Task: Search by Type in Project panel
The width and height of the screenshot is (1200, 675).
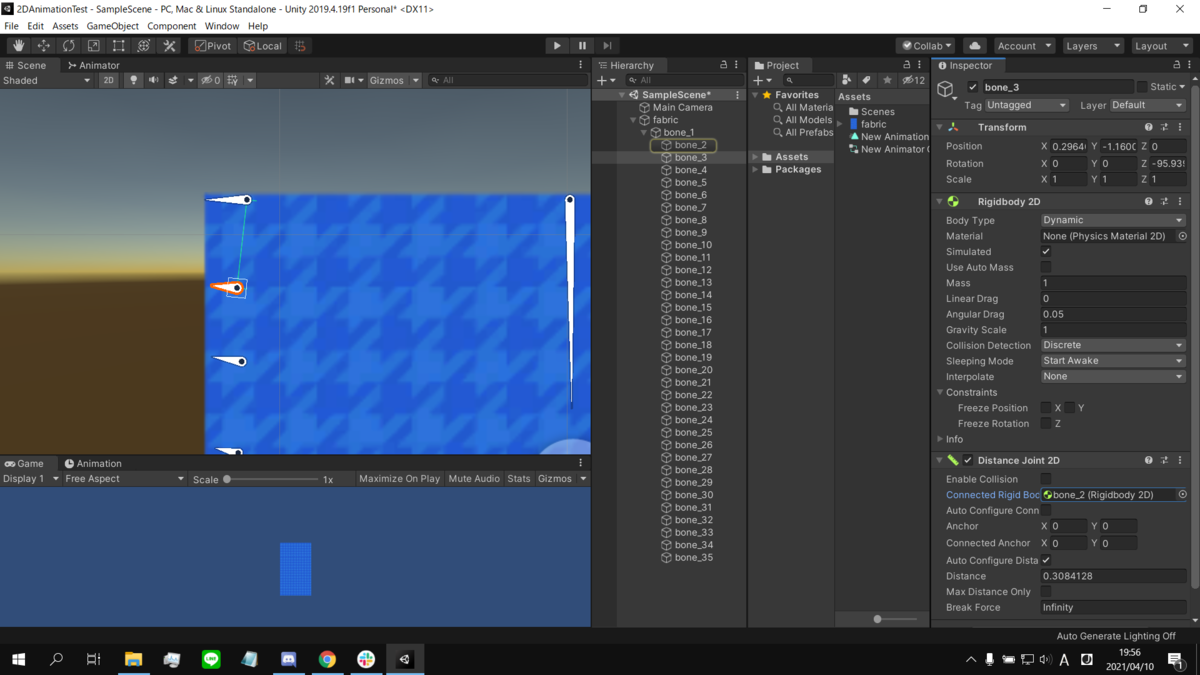Action: point(847,80)
